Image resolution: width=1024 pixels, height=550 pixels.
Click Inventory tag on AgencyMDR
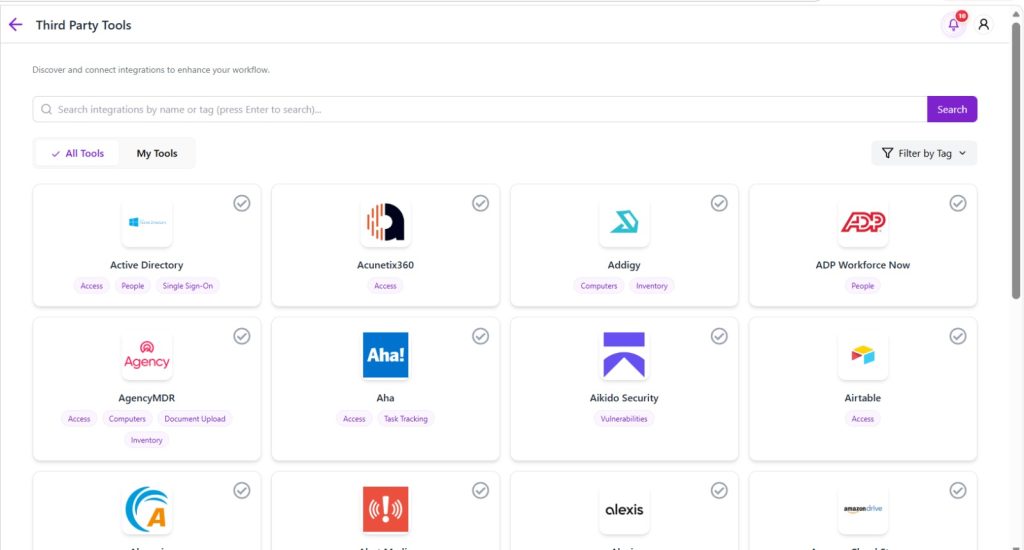(x=146, y=440)
